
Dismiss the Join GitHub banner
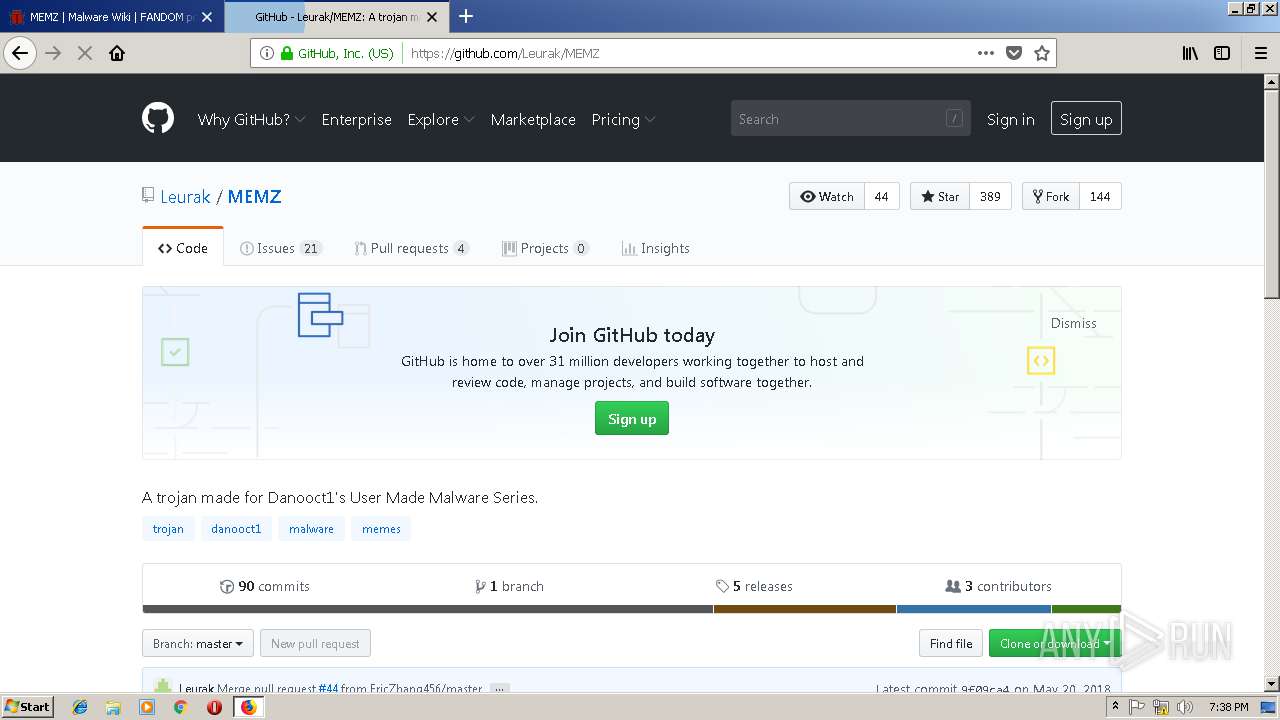tap(1073, 323)
